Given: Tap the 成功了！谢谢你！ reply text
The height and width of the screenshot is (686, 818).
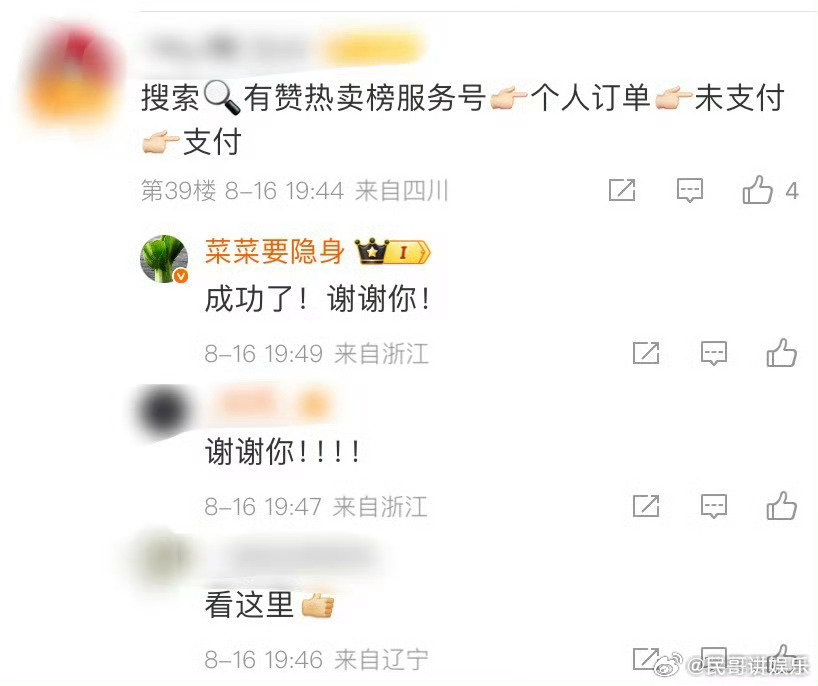Looking at the screenshot, I should (x=319, y=300).
